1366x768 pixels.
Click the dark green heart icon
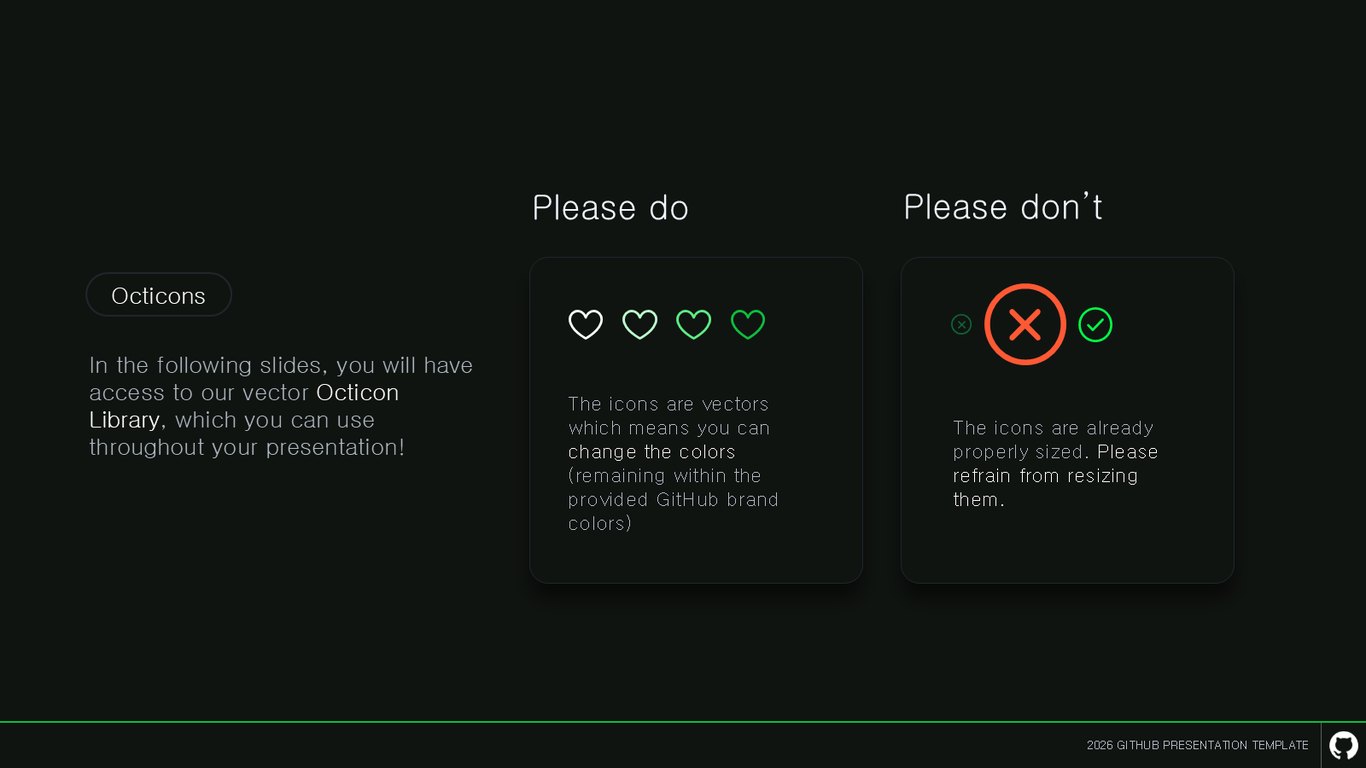(x=748, y=325)
